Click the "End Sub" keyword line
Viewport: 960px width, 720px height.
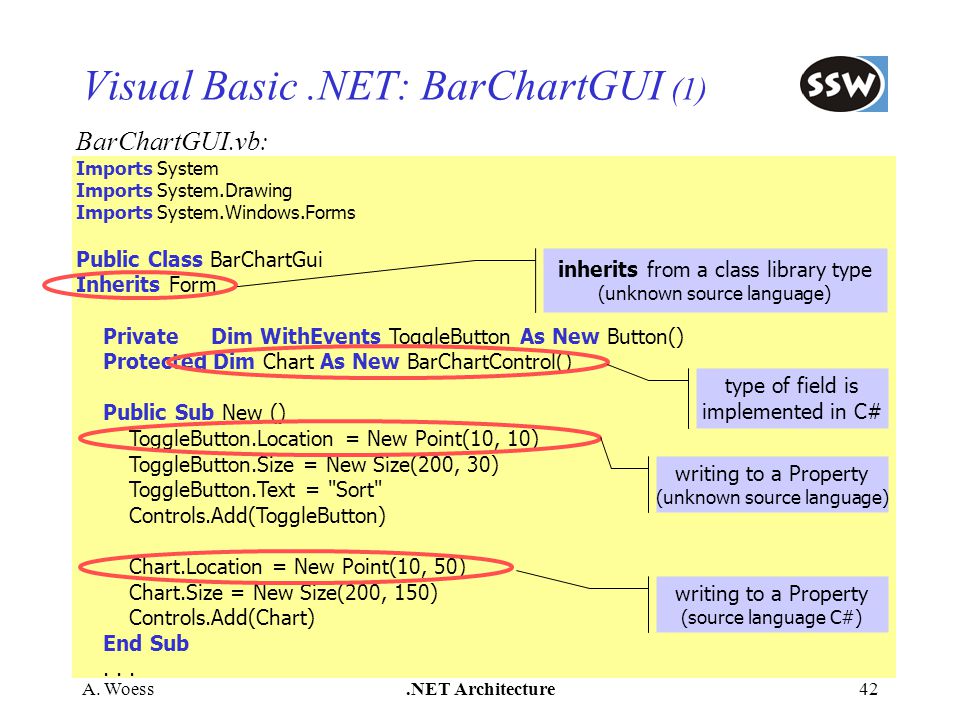[x=146, y=643]
